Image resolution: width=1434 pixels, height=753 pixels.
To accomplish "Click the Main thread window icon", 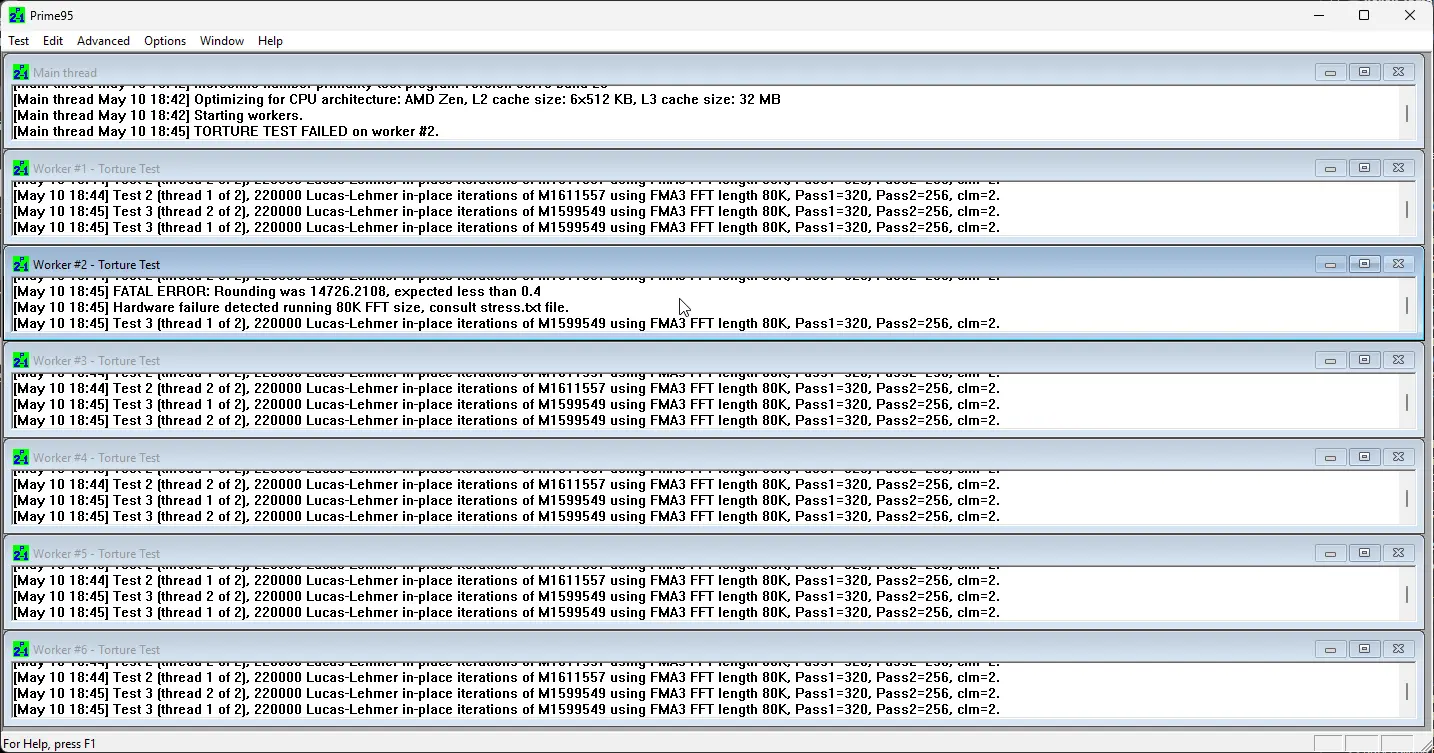I will pos(21,72).
